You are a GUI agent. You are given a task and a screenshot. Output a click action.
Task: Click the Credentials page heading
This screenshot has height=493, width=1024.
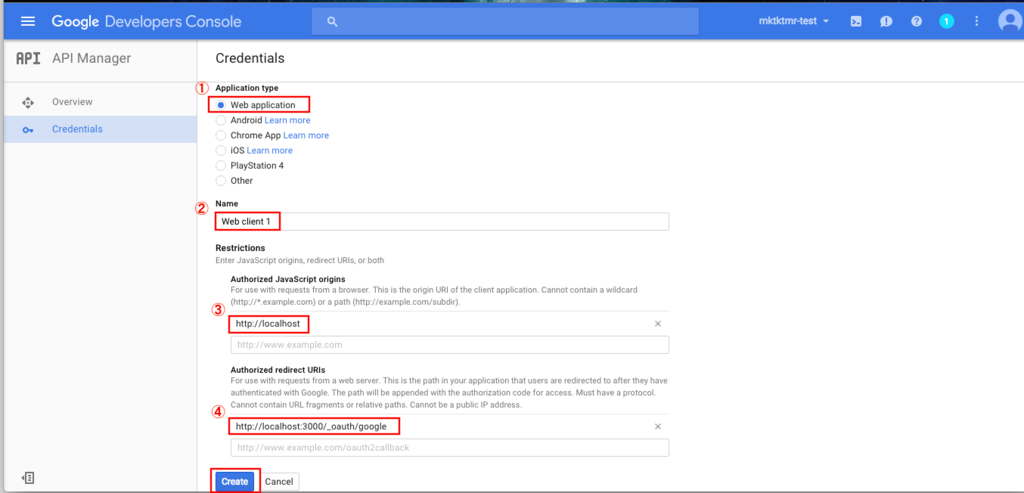(250, 58)
